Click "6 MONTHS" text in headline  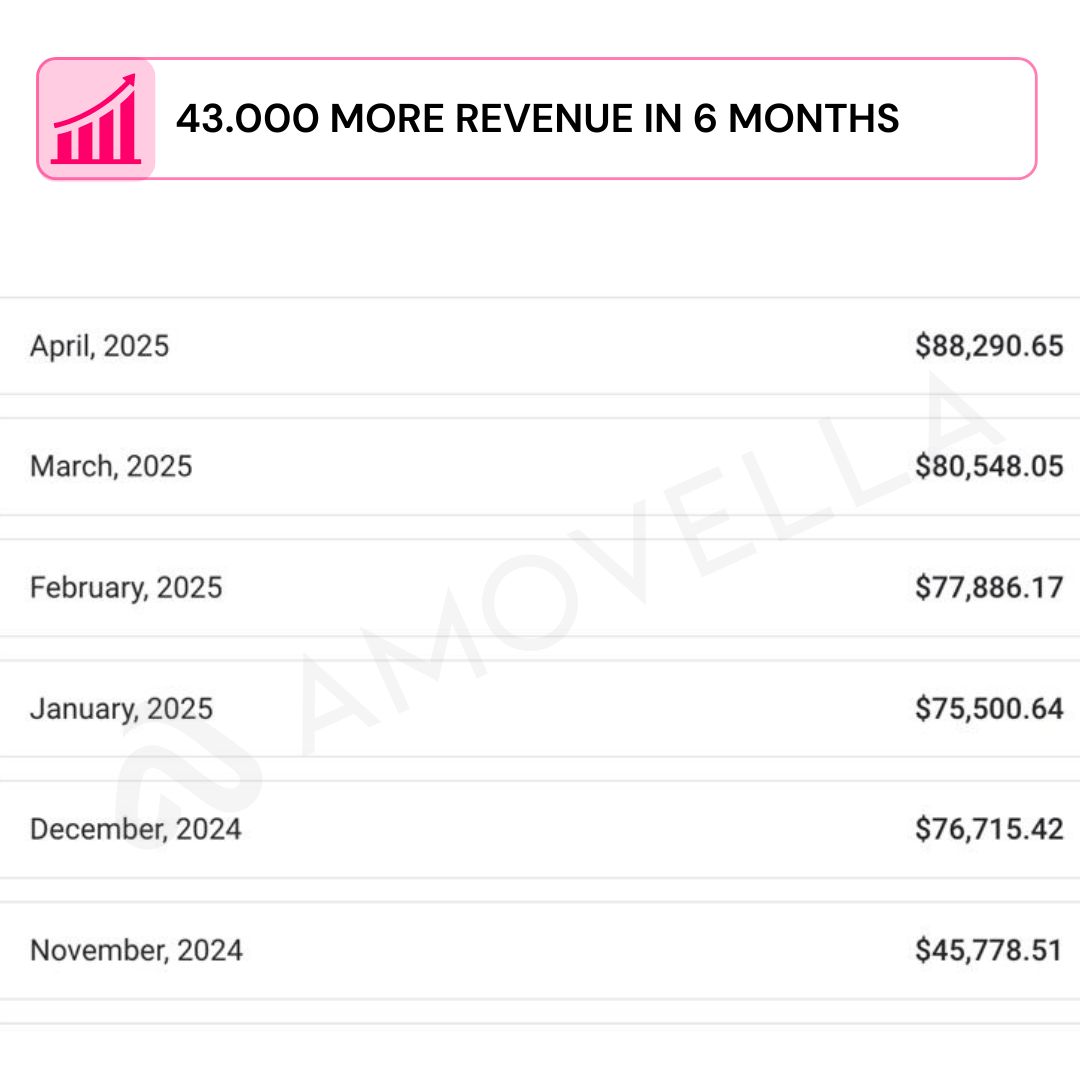point(797,119)
